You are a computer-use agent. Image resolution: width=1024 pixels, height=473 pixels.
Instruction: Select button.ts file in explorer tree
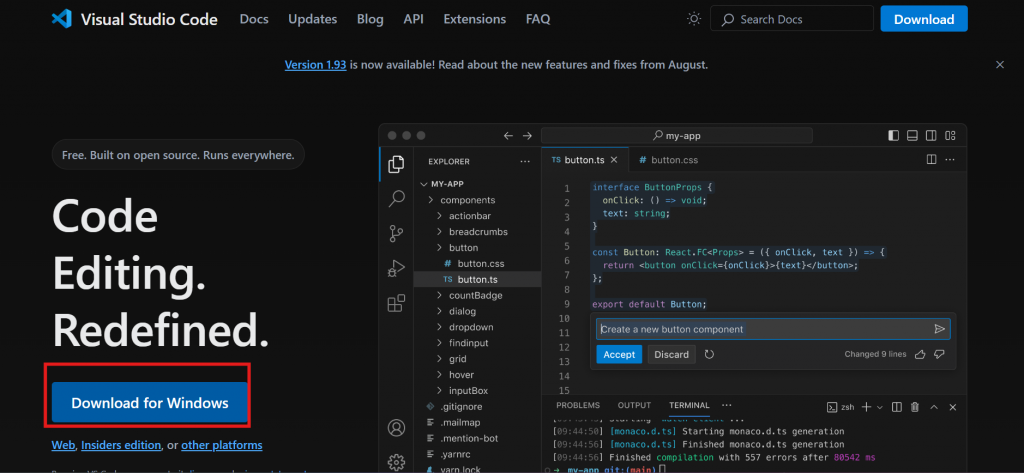coord(477,280)
